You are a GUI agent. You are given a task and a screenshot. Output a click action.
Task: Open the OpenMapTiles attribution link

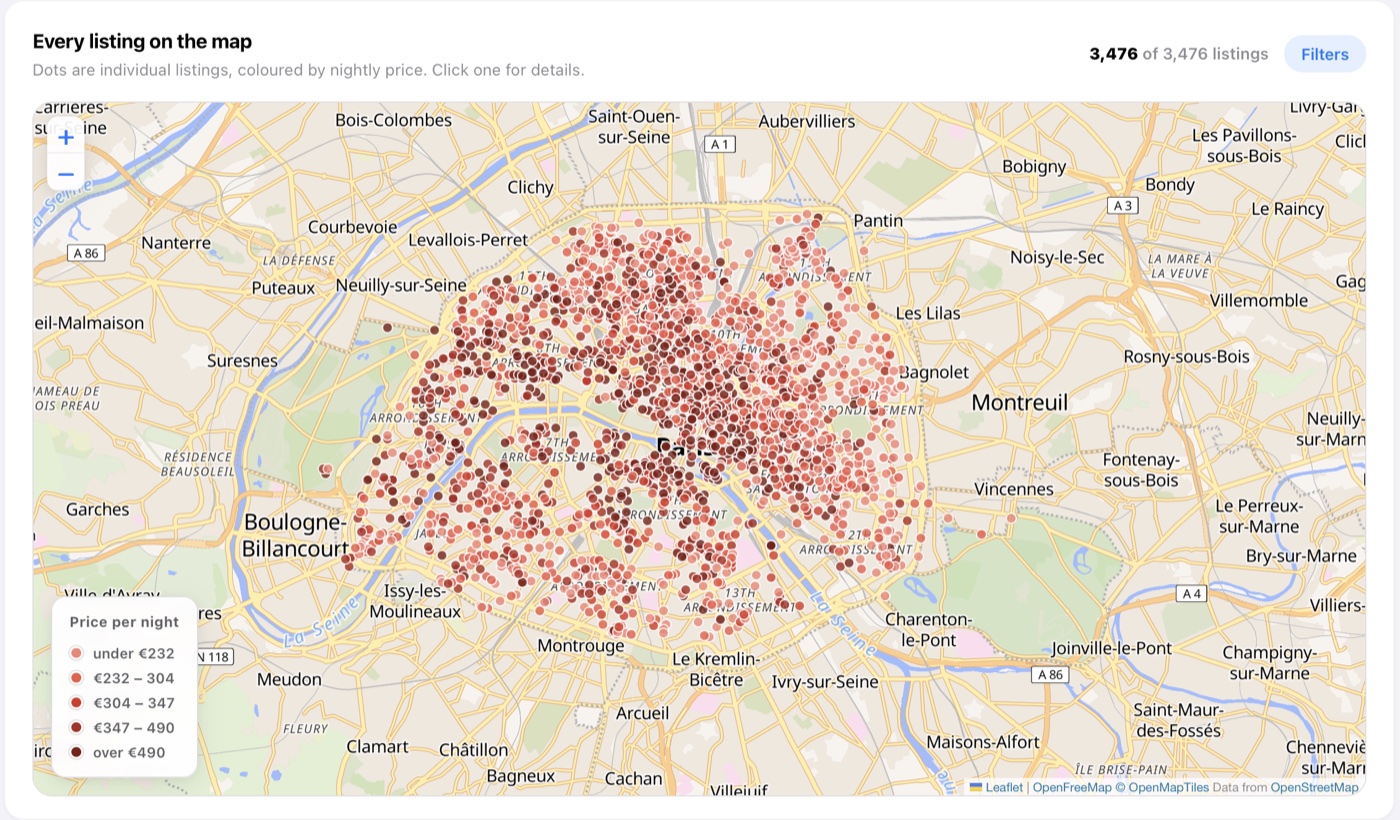pyautogui.click(x=1162, y=787)
